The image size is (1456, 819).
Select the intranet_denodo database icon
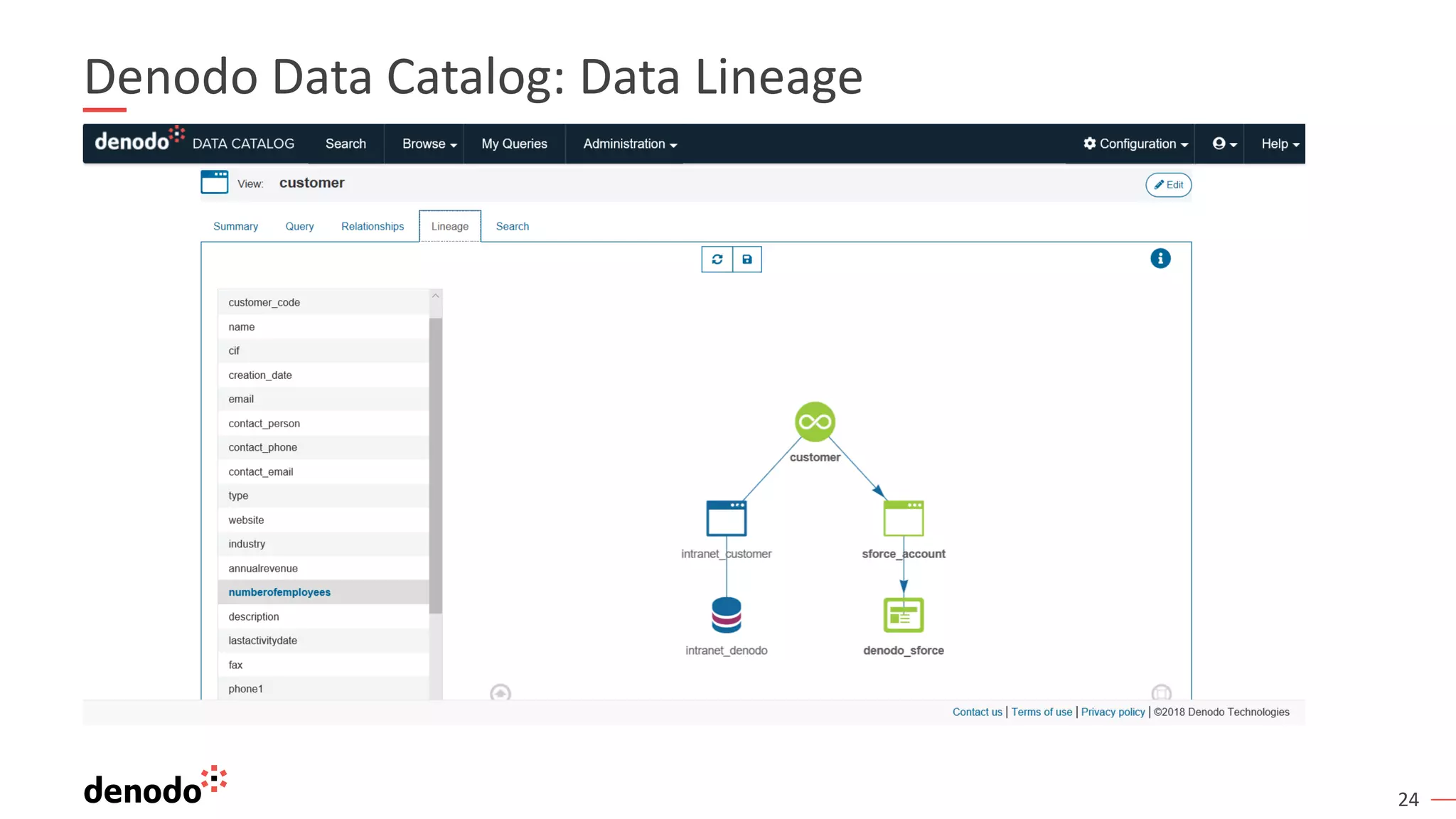pos(726,615)
